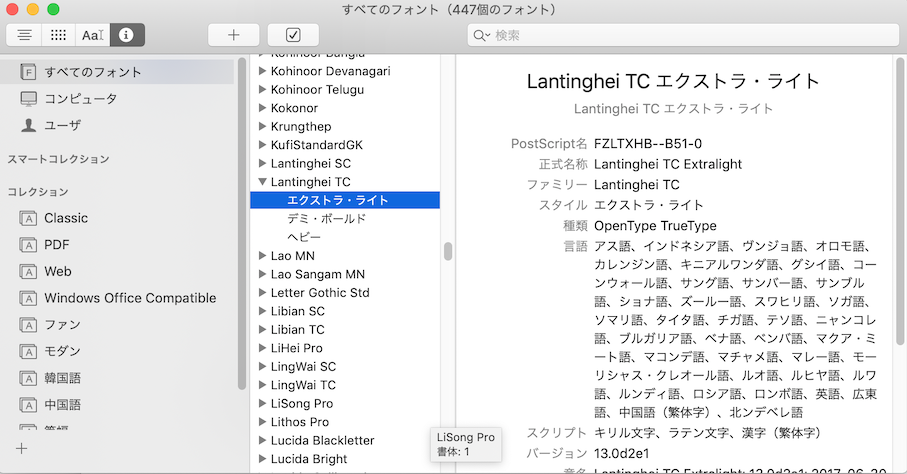This screenshot has height=474, width=907.
Task: Click the font list scrollbar thumb
Action: (448, 251)
